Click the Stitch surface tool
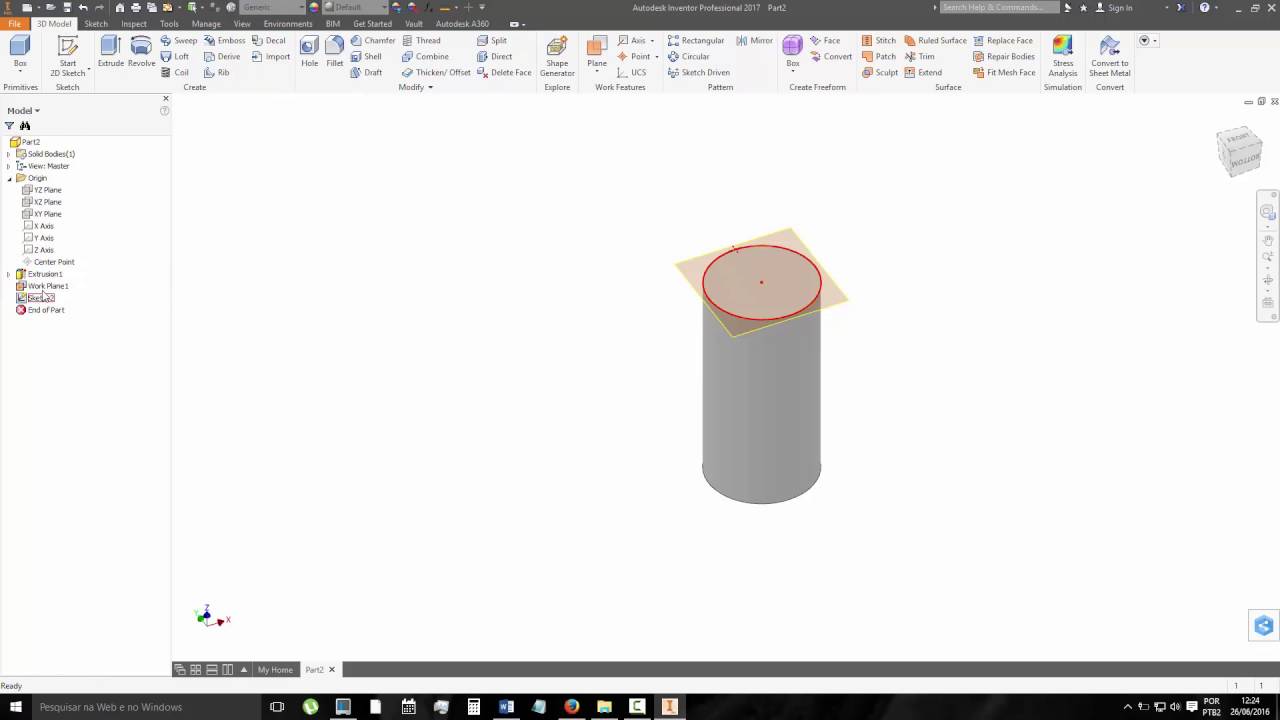 (x=879, y=41)
